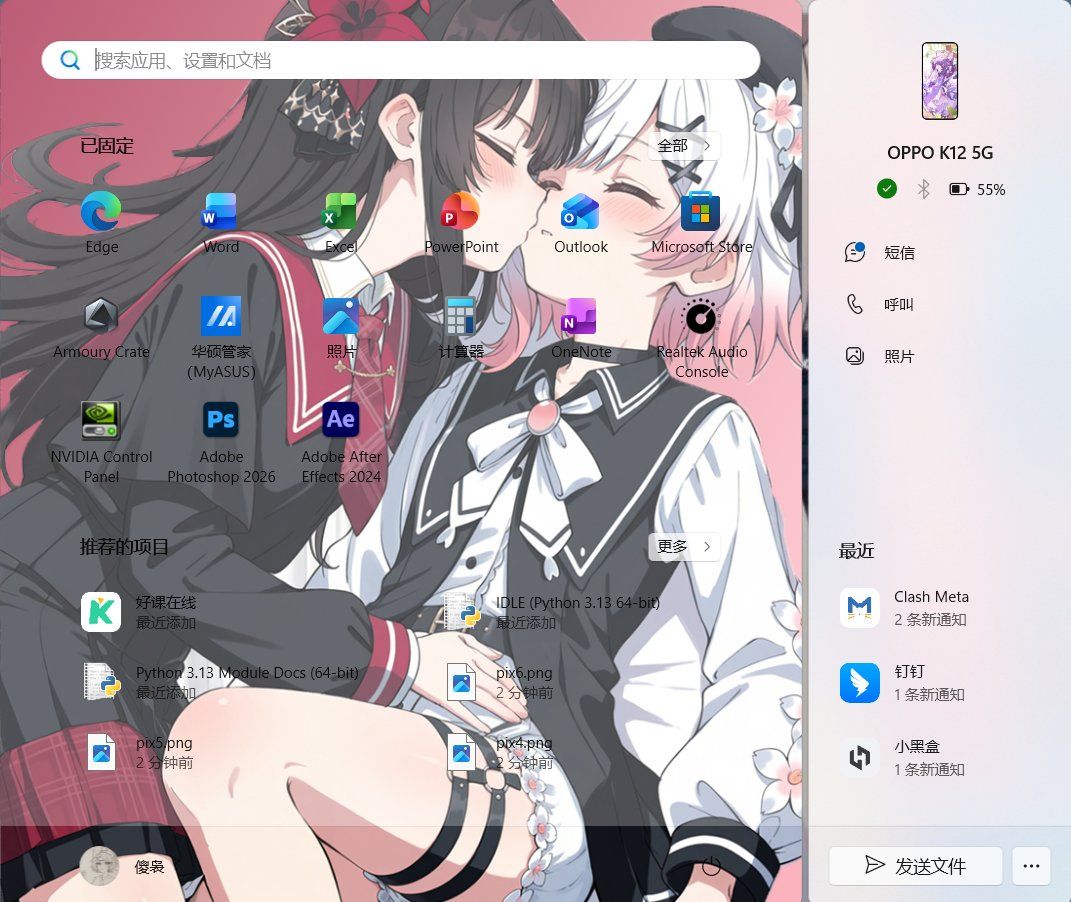Screen dimensions: 1071x902
Task: Open 华硕管家 (MyASUS) app
Action: click(x=221, y=338)
